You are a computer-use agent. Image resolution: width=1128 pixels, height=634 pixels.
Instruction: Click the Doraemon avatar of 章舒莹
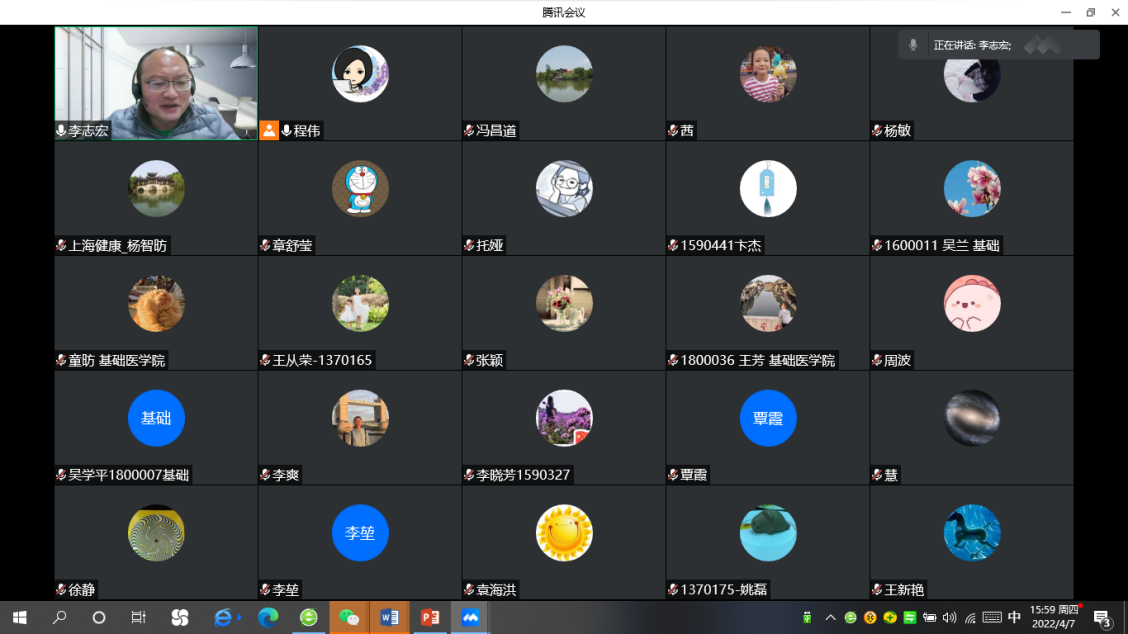click(x=360, y=188)
